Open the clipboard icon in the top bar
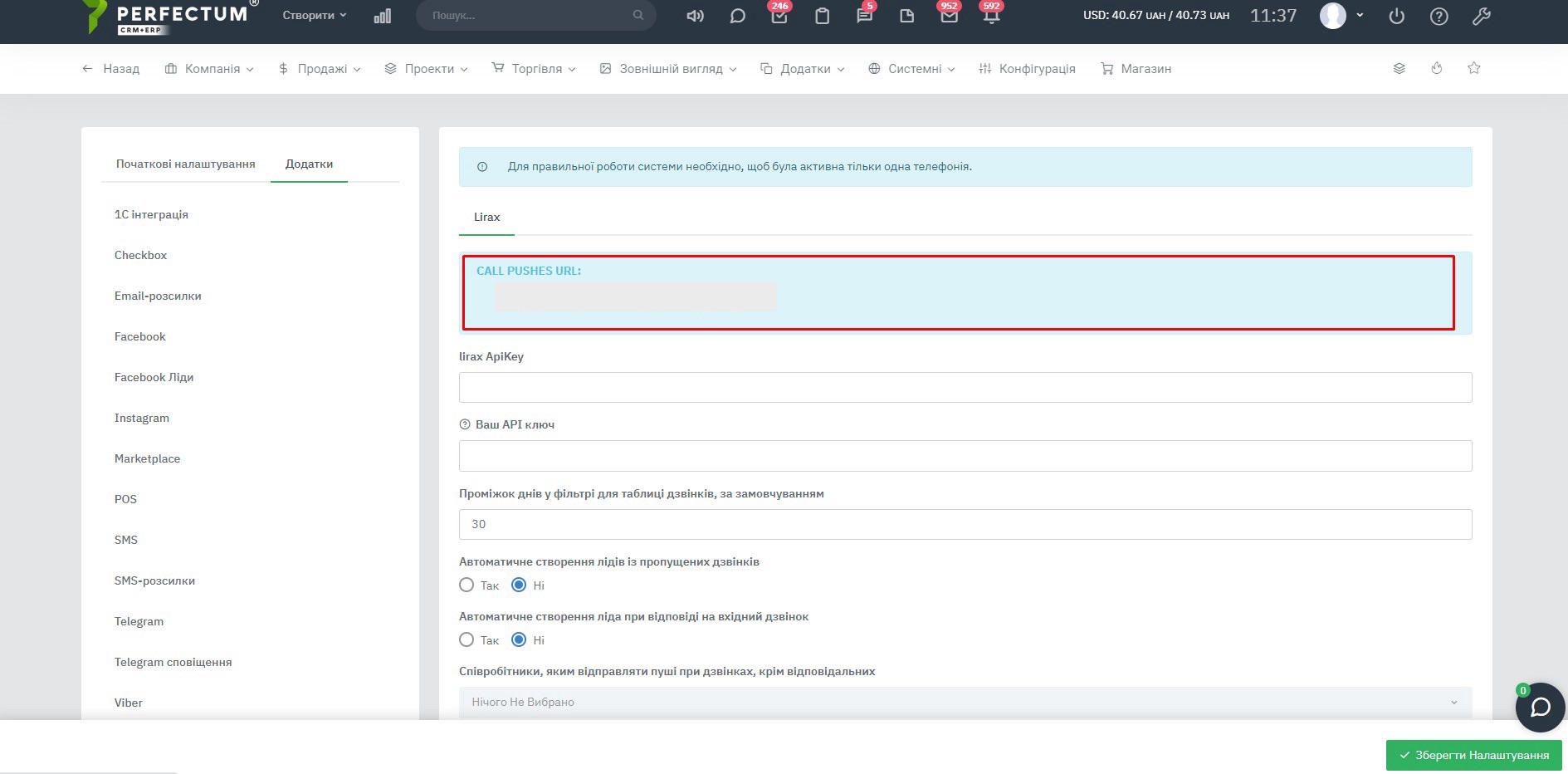Image resolution: width=1568 pixels, height=774 pixels. (822, 16)
